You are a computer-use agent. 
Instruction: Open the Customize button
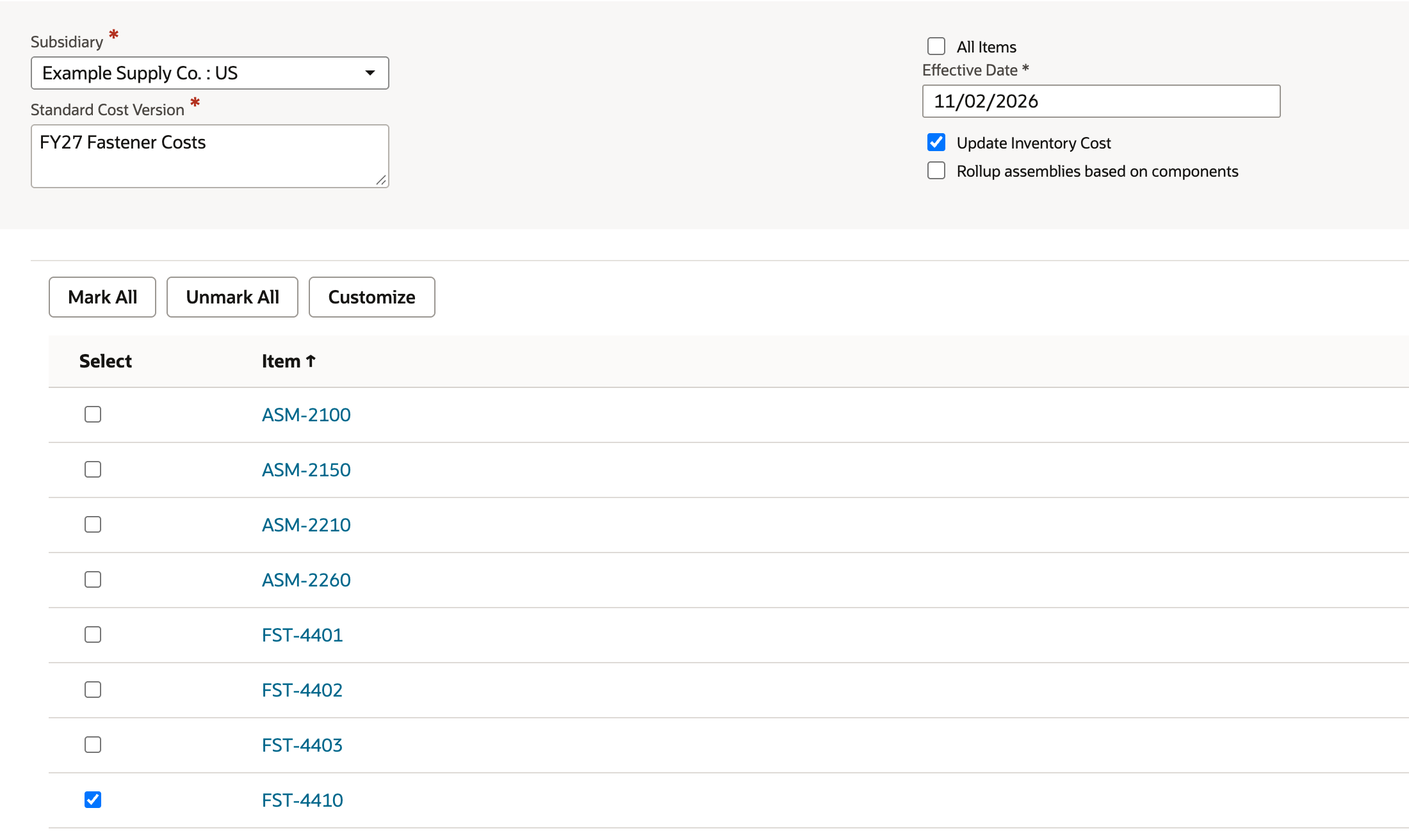coord(372,297)
